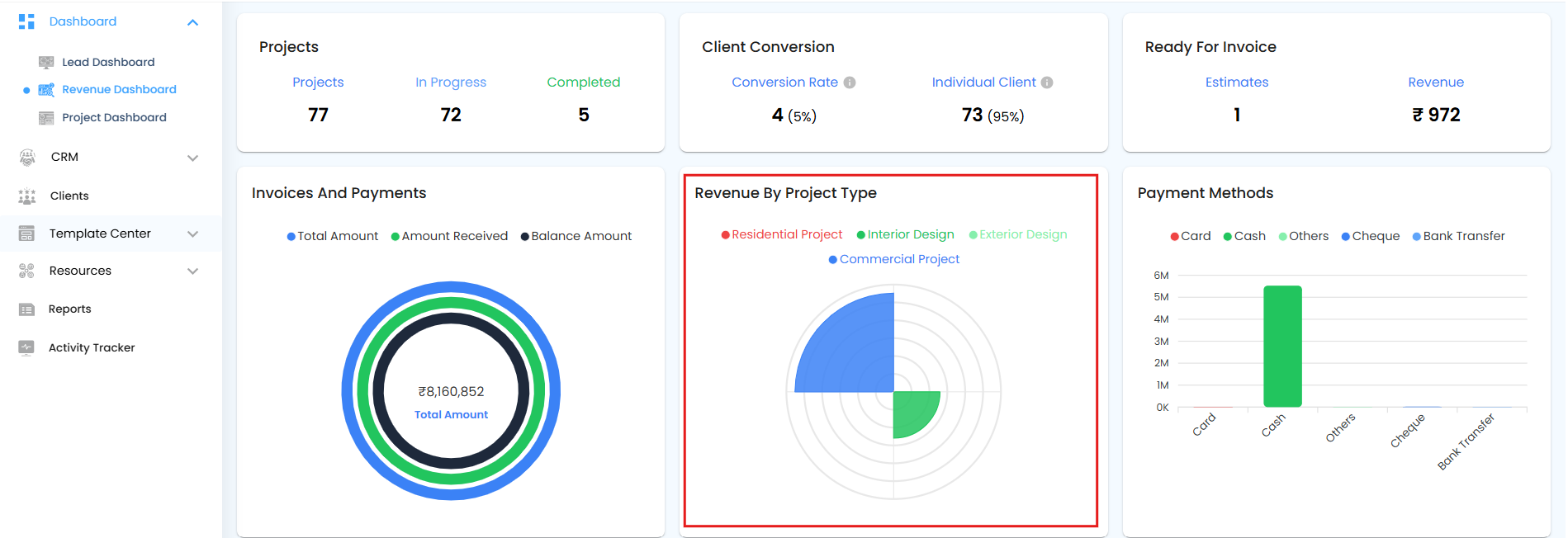The image size is (1568, 538).
Task: Collapse the Dashboard menu chevron
Action: 192,22
